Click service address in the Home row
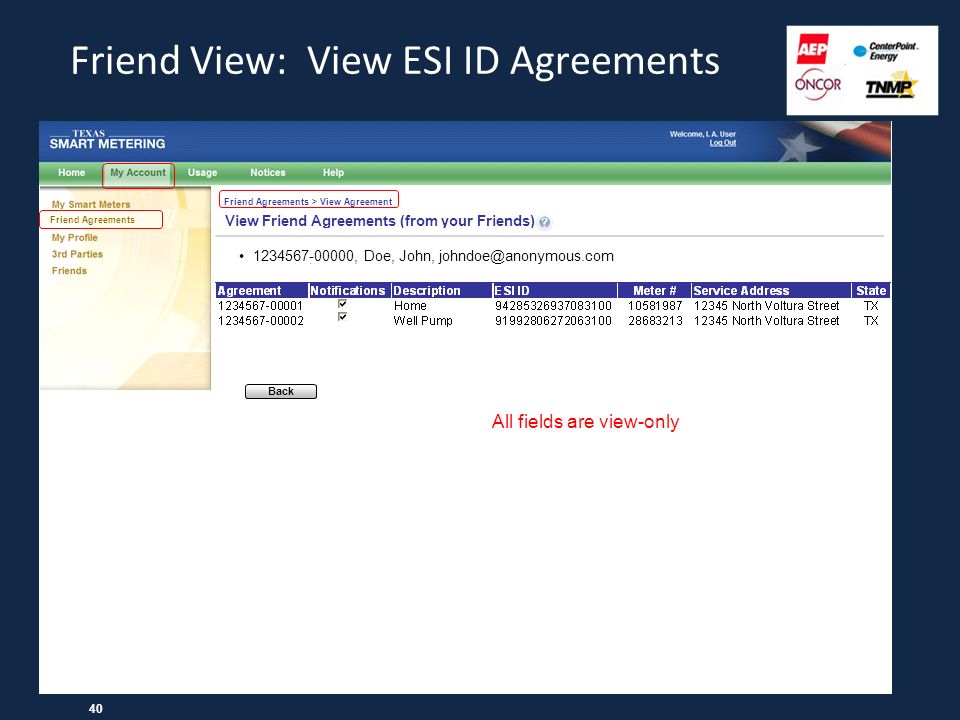The image size is (960, 720). (767, 306)
